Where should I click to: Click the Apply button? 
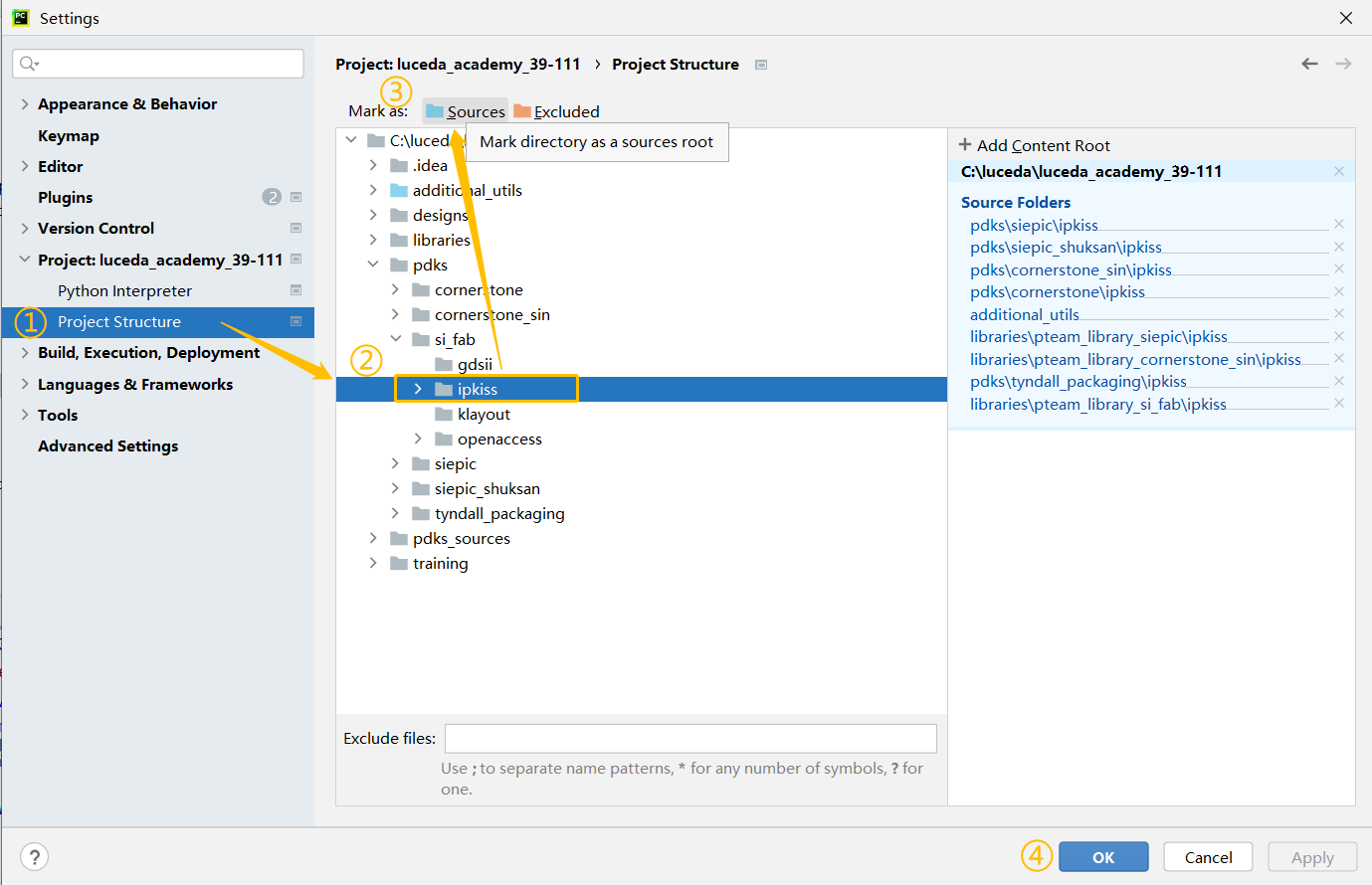pyautogui.click(x=1312, y=857)
